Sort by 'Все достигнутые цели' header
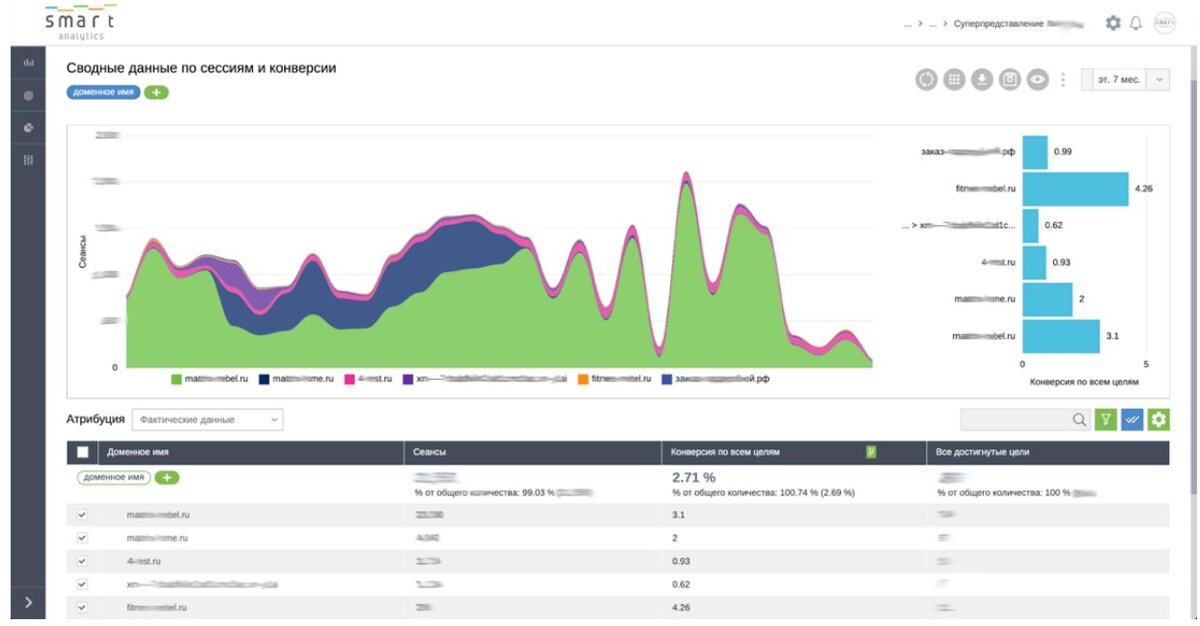 [x=983, y=453]
